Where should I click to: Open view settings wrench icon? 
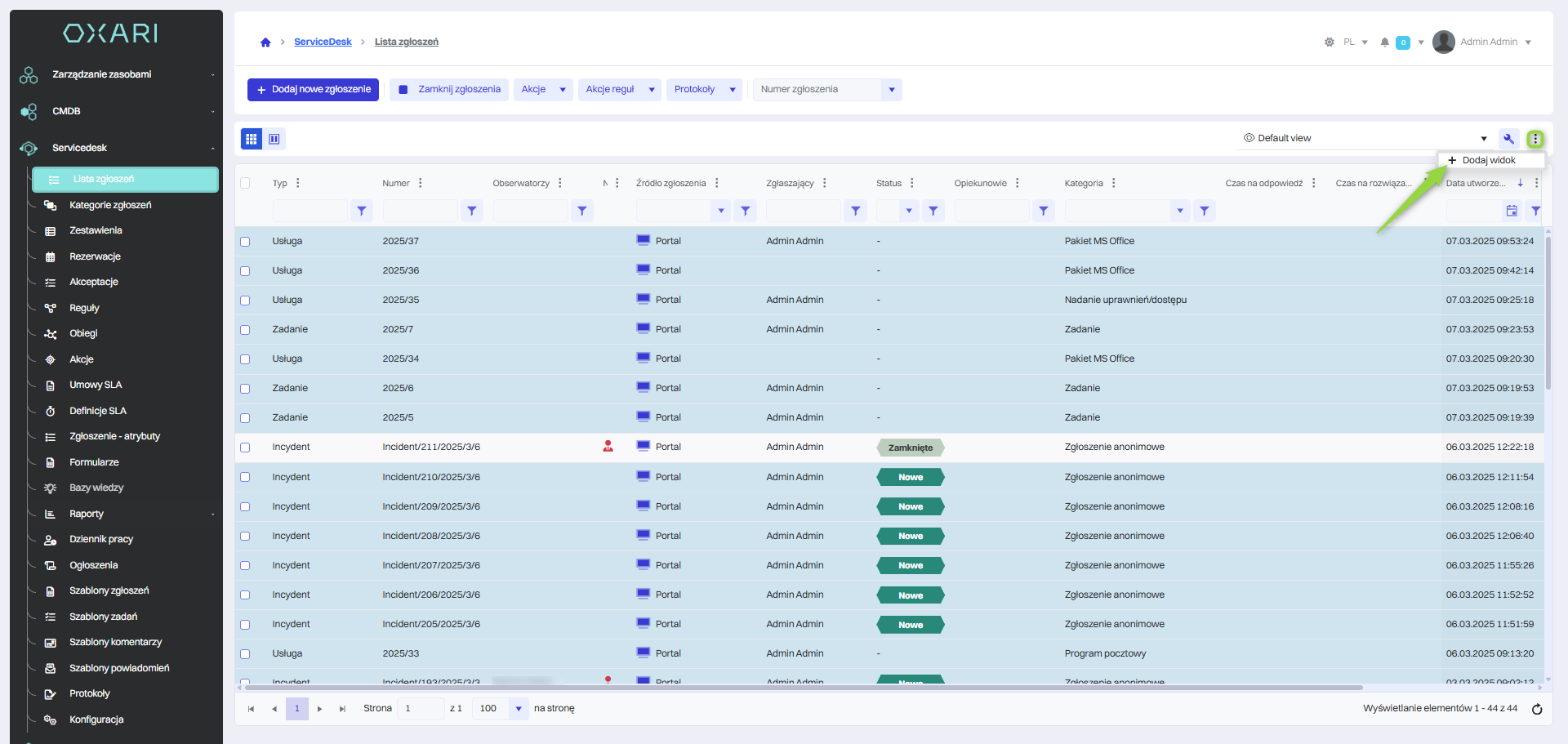(1508, 138)
